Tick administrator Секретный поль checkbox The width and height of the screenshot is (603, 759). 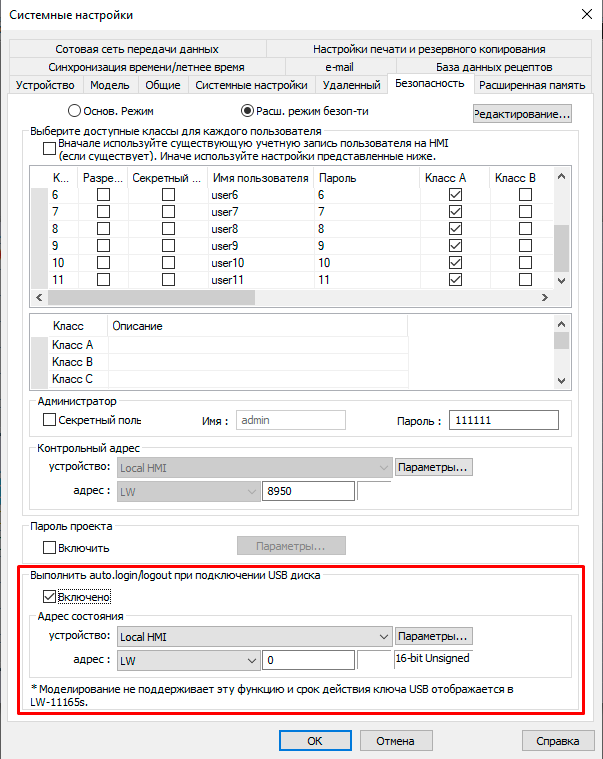point(49,420)
